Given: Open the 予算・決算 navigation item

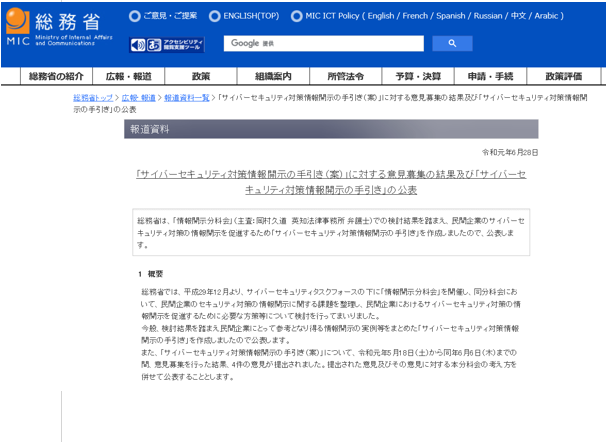Looking at the screenshot, I should click(x=417, y=76).
